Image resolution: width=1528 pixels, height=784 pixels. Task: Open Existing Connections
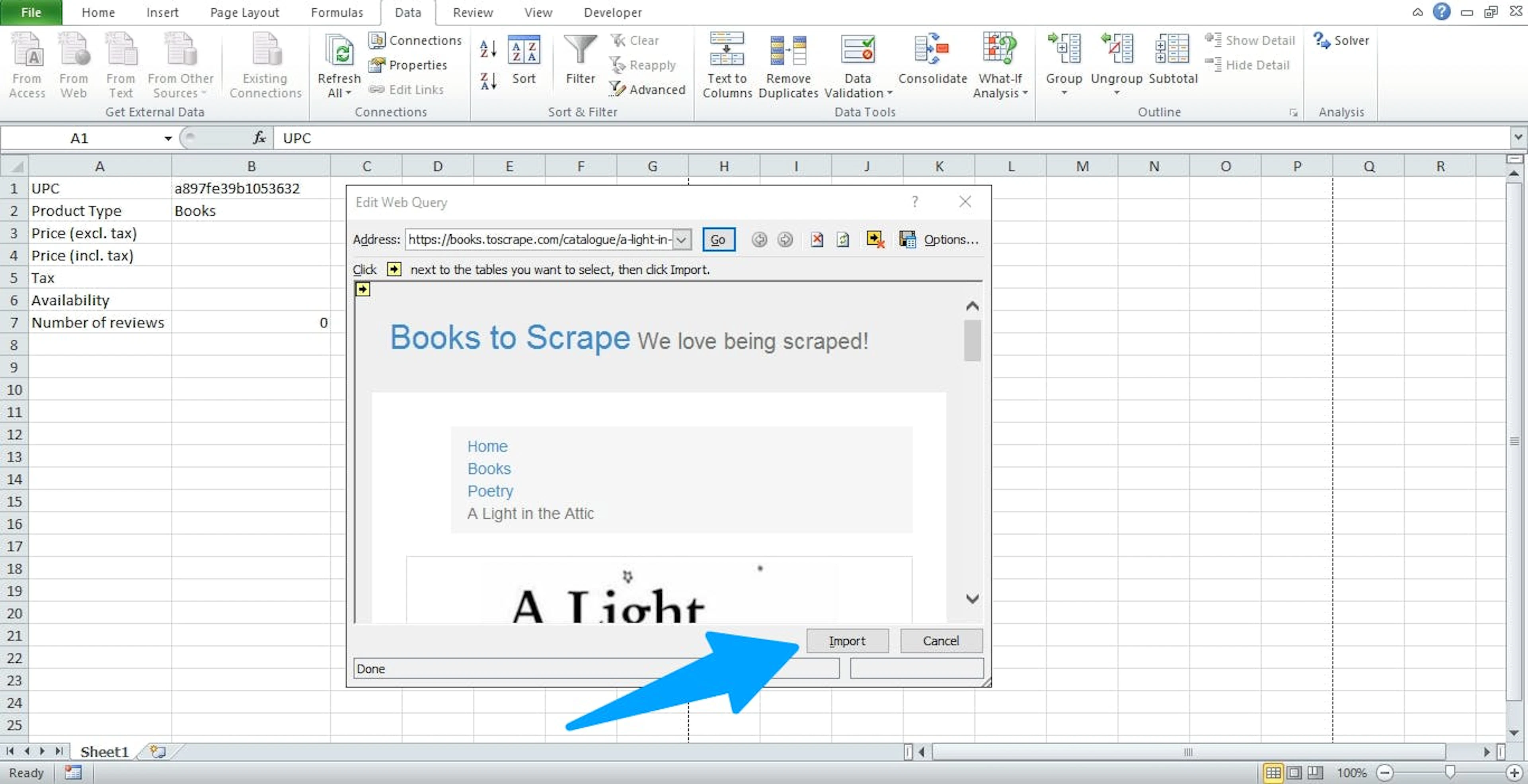click(265, 65)
